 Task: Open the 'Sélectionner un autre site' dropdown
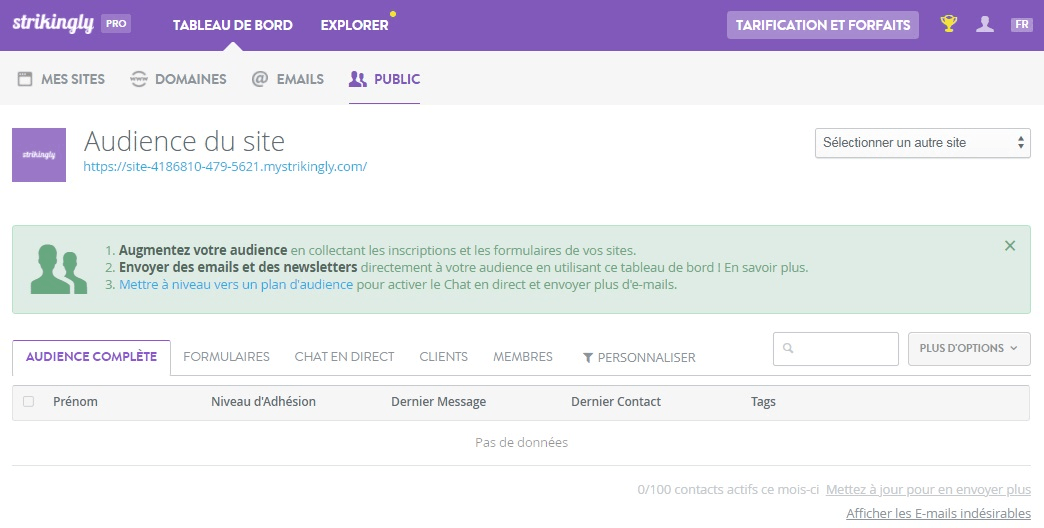(x=922, y=143)
